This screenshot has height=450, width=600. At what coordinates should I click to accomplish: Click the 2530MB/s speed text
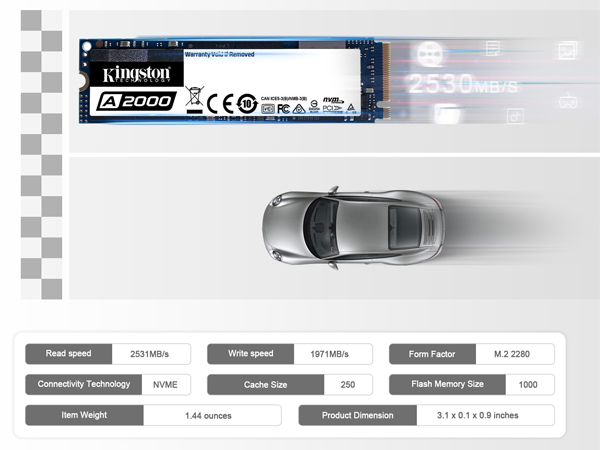point(463,84)
